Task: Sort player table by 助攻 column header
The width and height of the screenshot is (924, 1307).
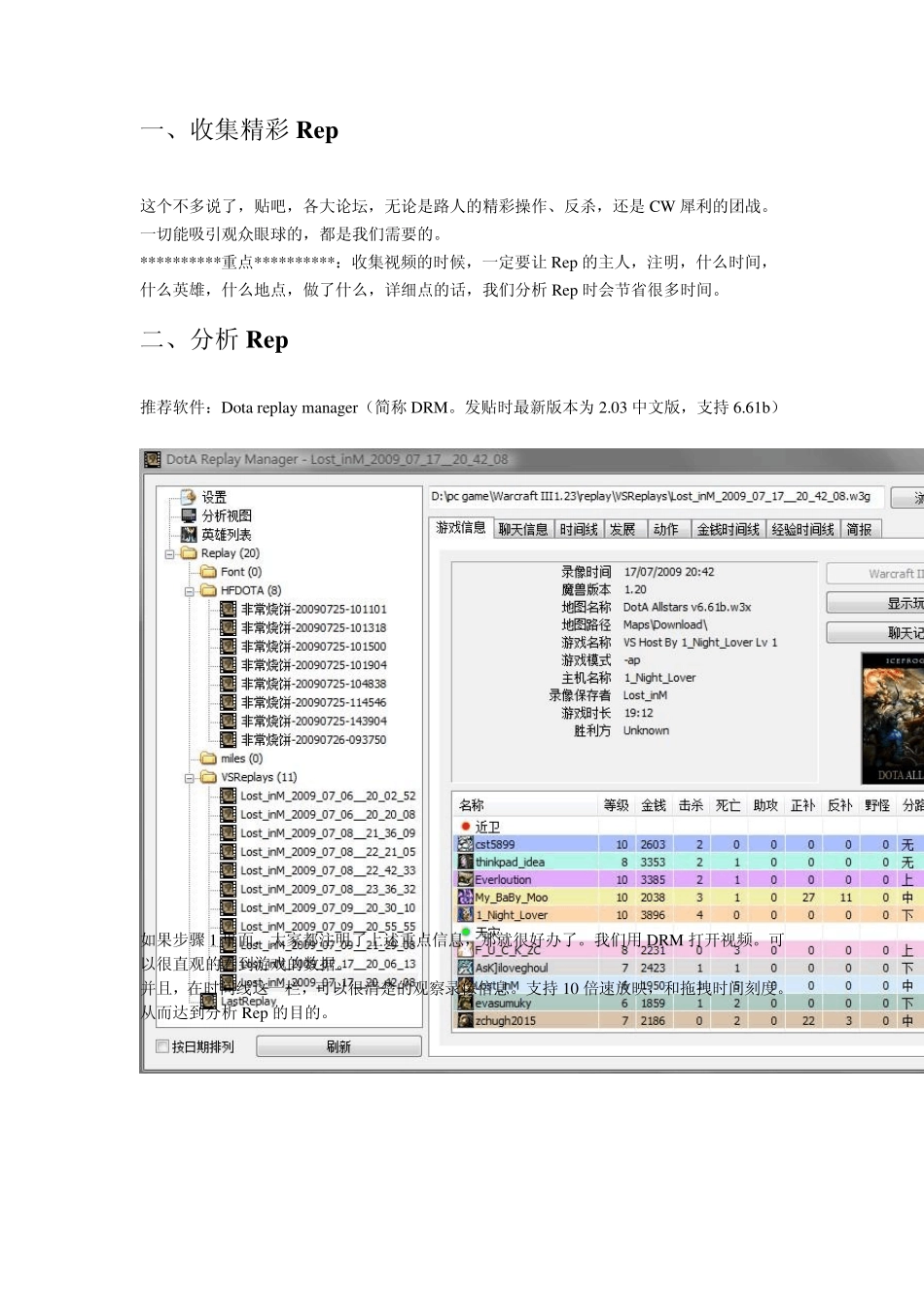Action: (765, 805)
